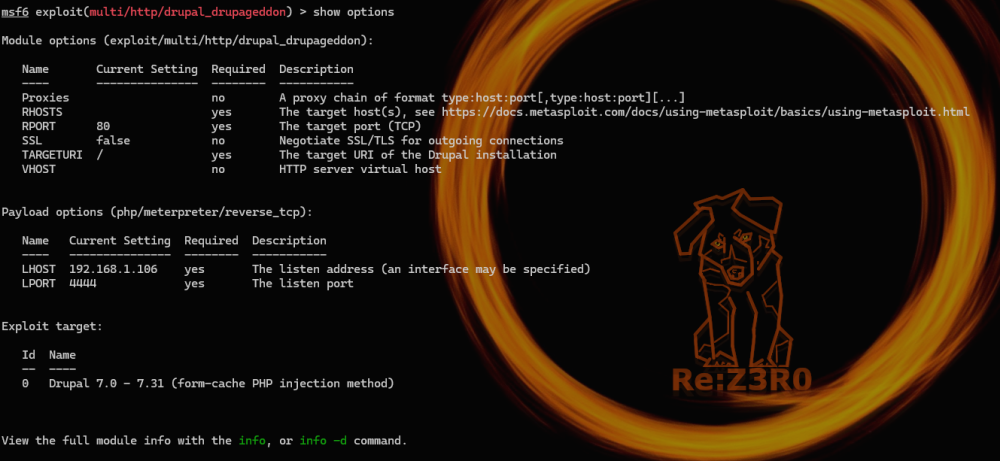Click the Drupal 7.0 - 7.31 target row

click(x=208, y=383)
